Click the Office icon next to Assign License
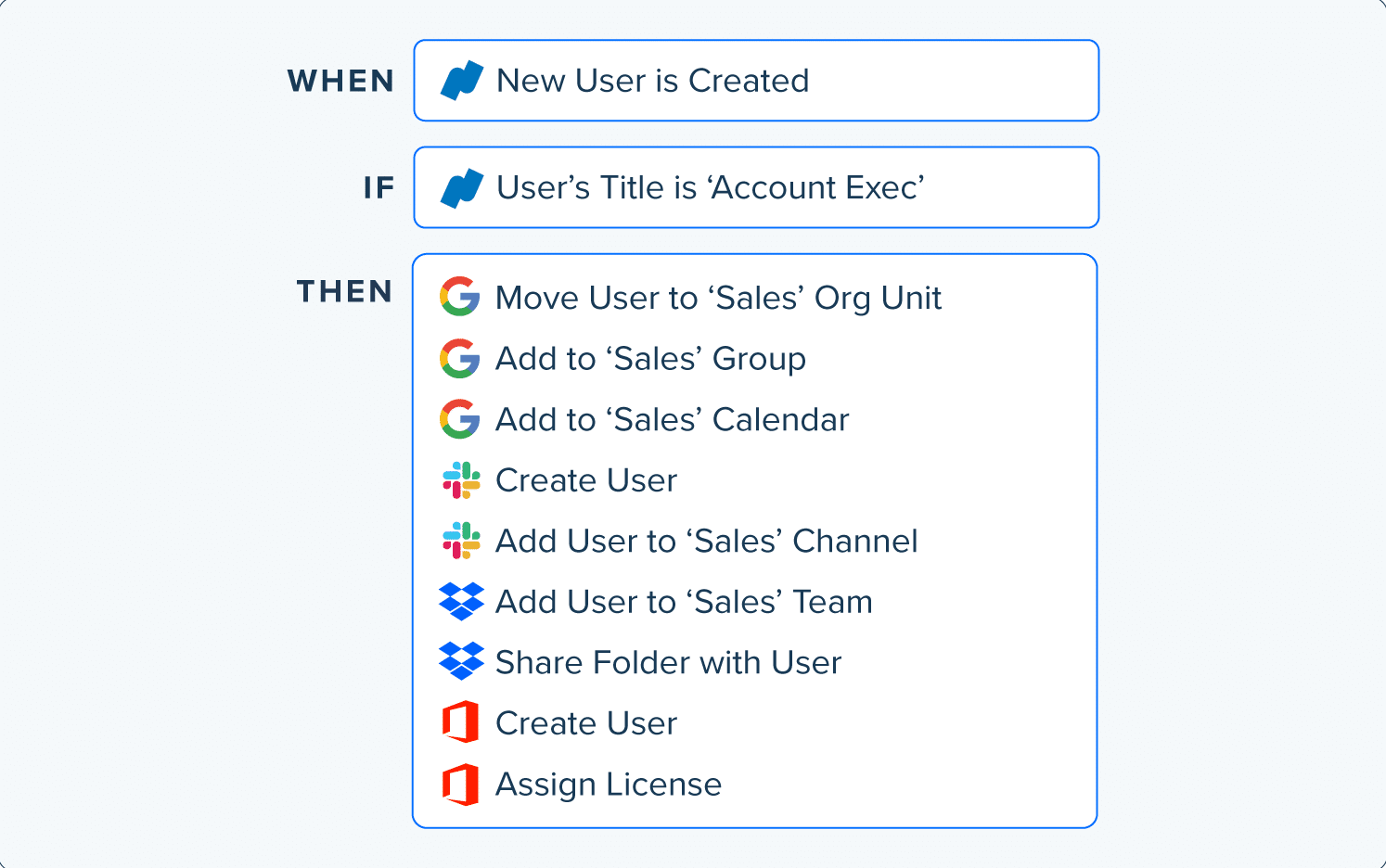This screenshot has width=1386, height=868. click(461, 785)
